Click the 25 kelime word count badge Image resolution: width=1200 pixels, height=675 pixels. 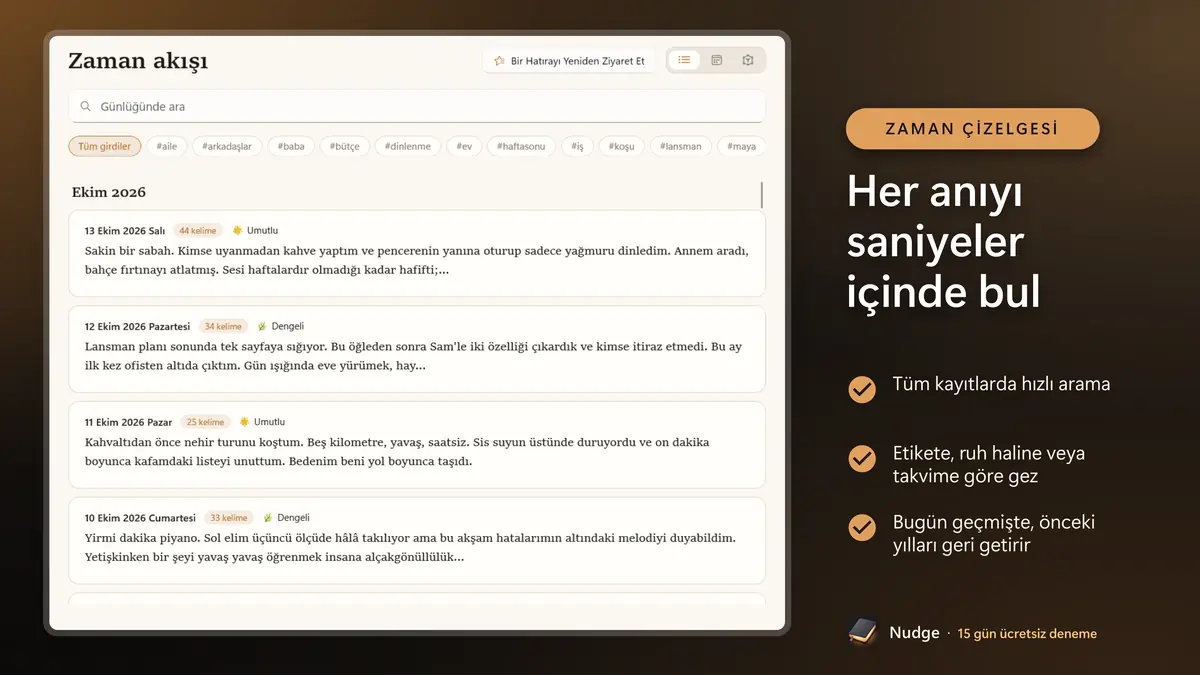[206, 422]
